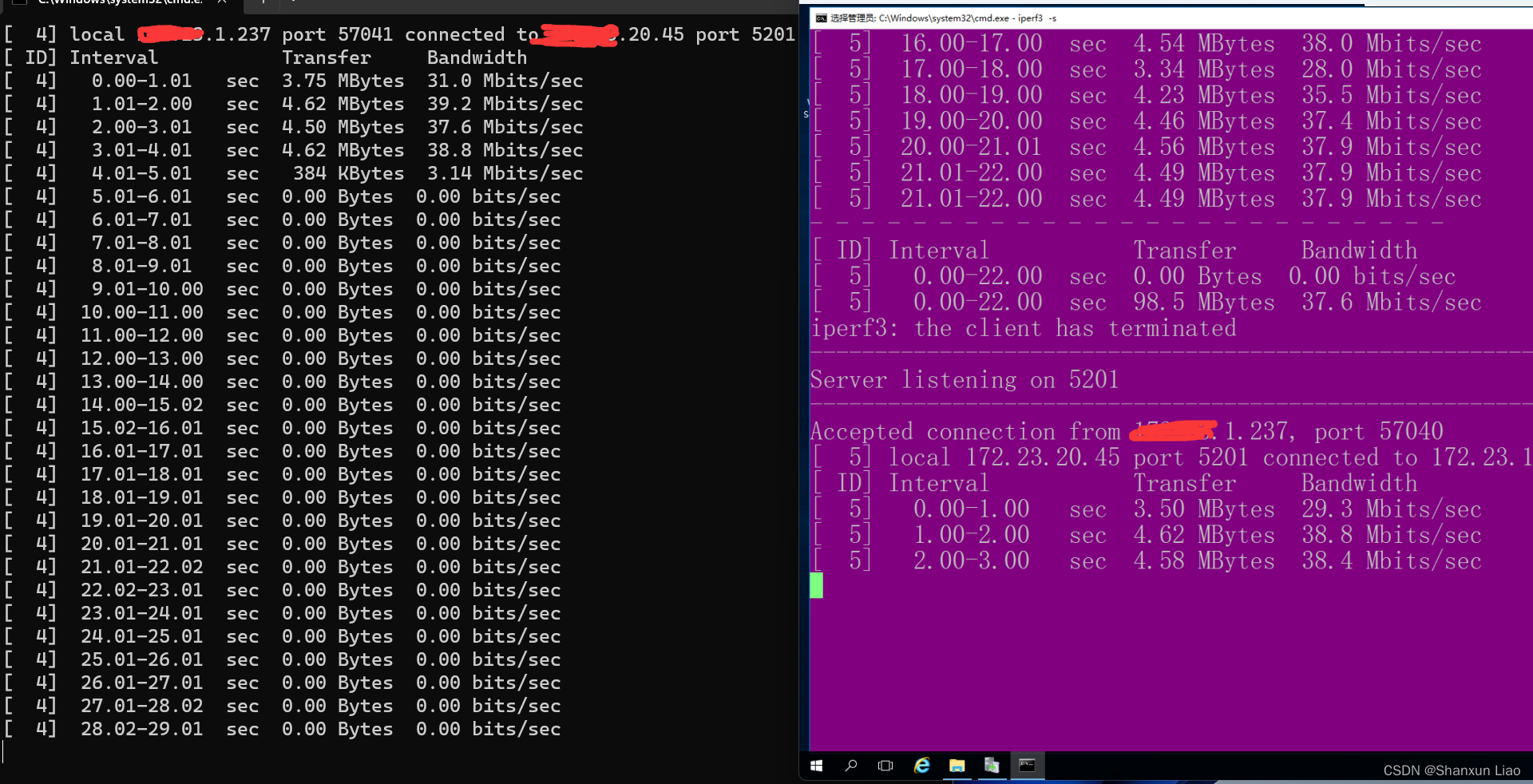Click the Search icon on the taskbar
This screenshot has height=784, width=1533.
851,766
